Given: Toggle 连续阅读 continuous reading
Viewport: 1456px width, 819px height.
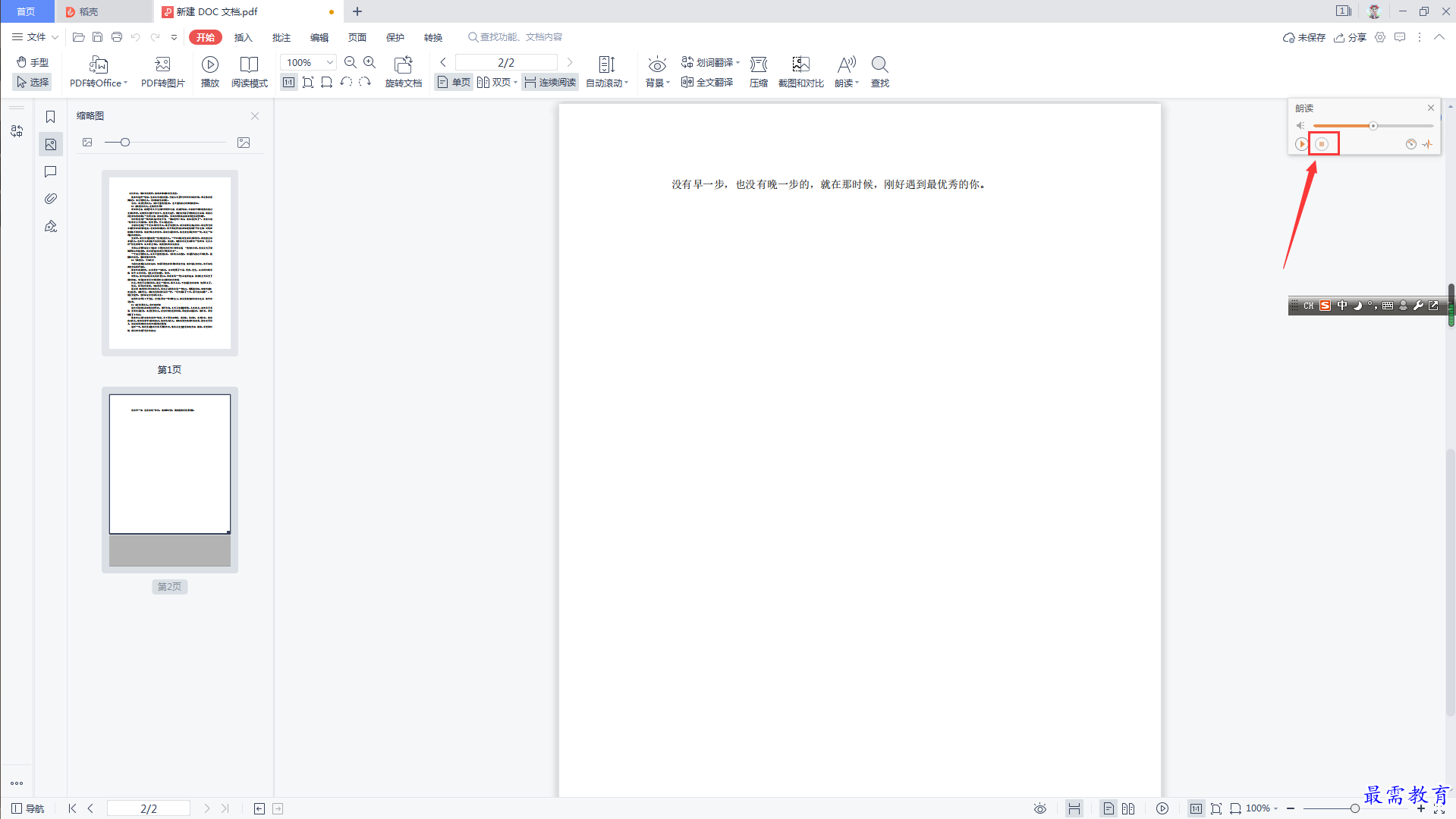Looking at the screenshot, I should point(550,82).
